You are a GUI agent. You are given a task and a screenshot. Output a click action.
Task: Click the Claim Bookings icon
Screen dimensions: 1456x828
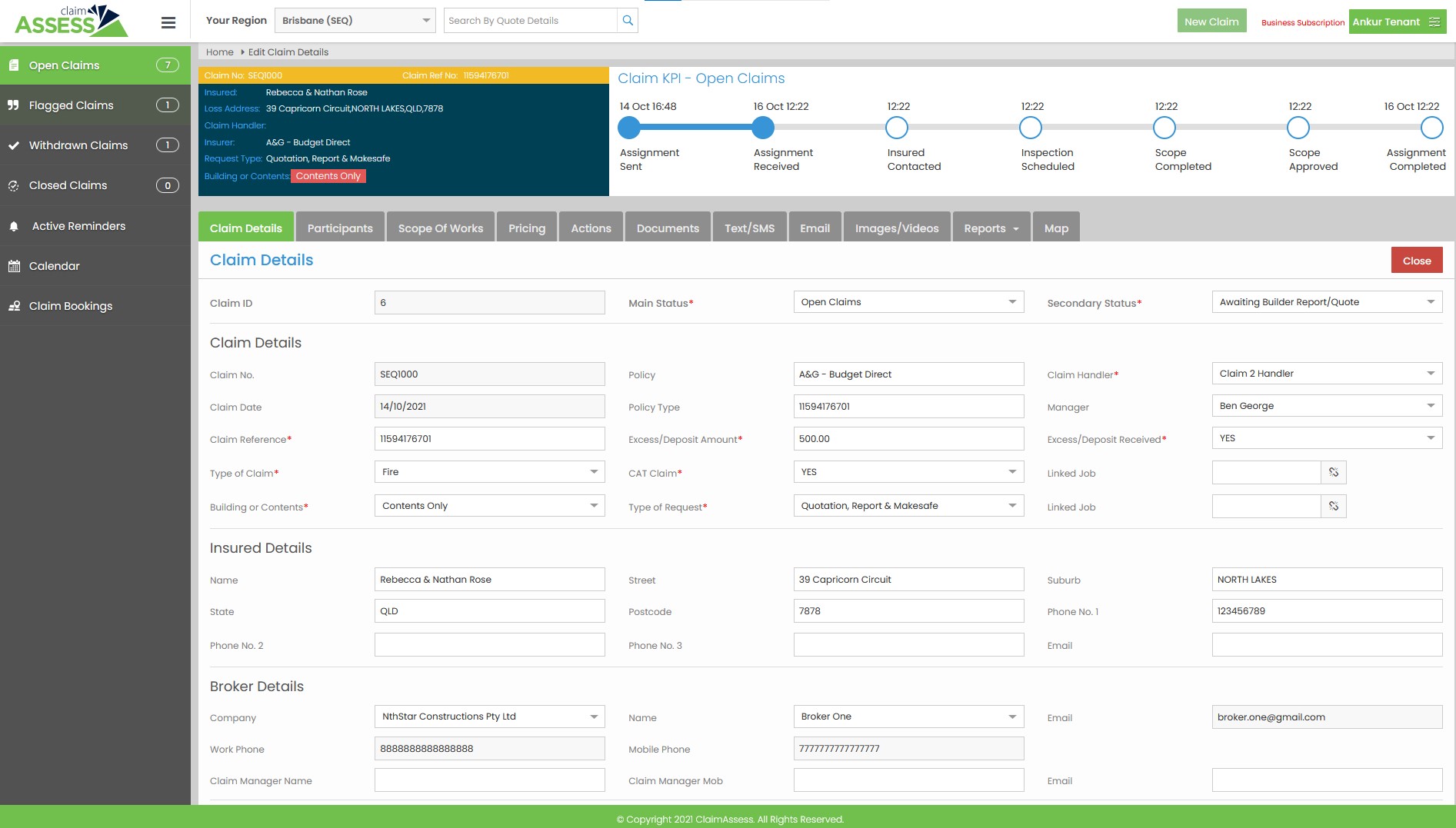coord(14,306)
